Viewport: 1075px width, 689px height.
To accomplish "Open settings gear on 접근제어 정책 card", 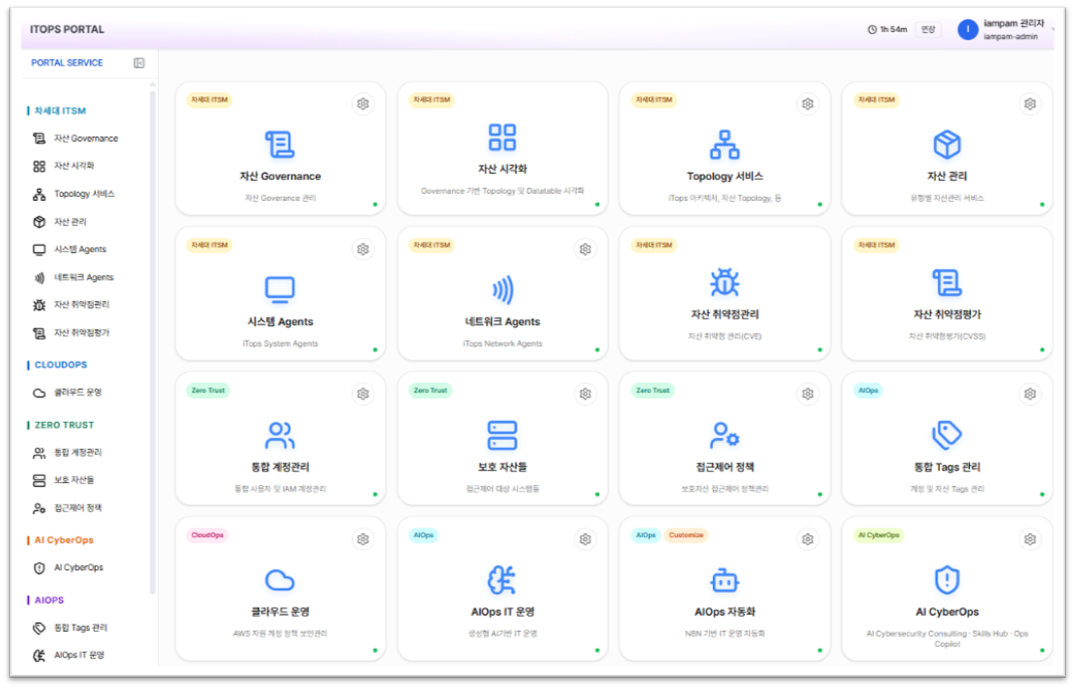I will tap(808, 394).
